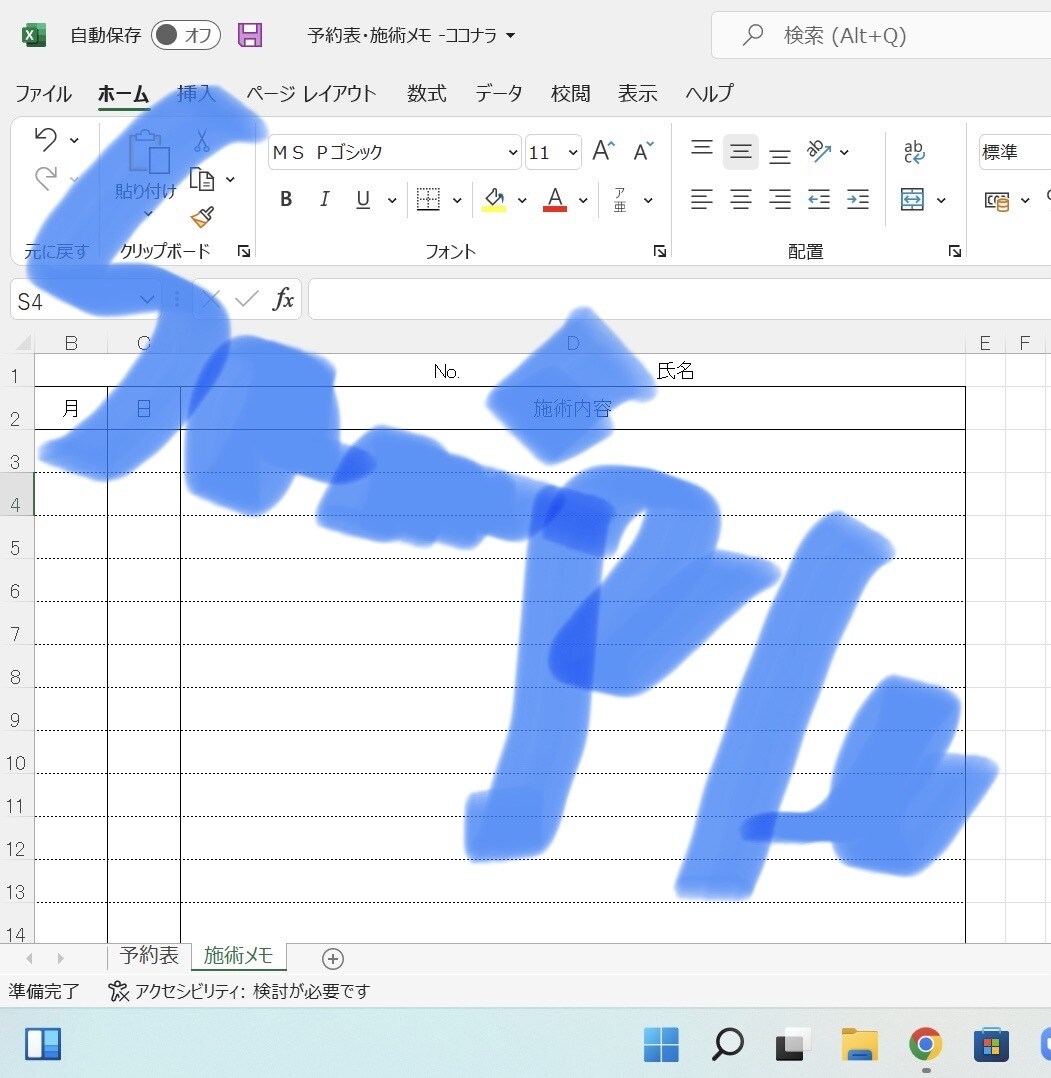This screenshot has height=1078, width=1051.
Task: Switch to the ページ レイアウト tab
Action: pos(311,94)
